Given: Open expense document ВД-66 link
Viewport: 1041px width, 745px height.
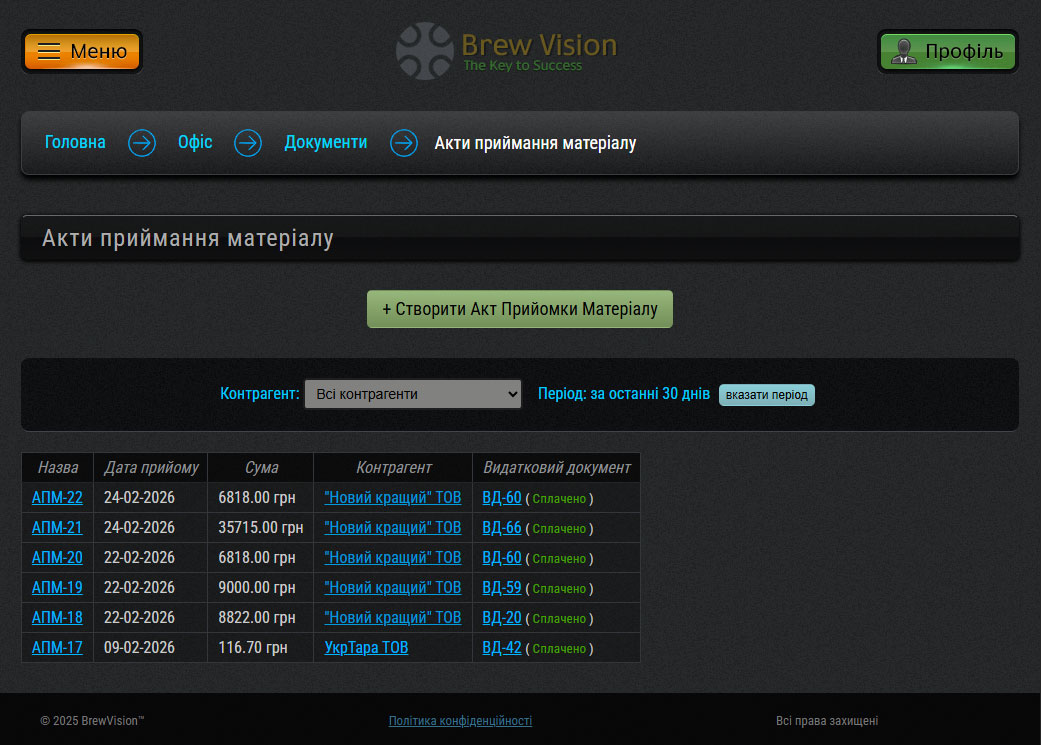Looking at the screenshot, I should pyautogui.click(x=502, y=528).
